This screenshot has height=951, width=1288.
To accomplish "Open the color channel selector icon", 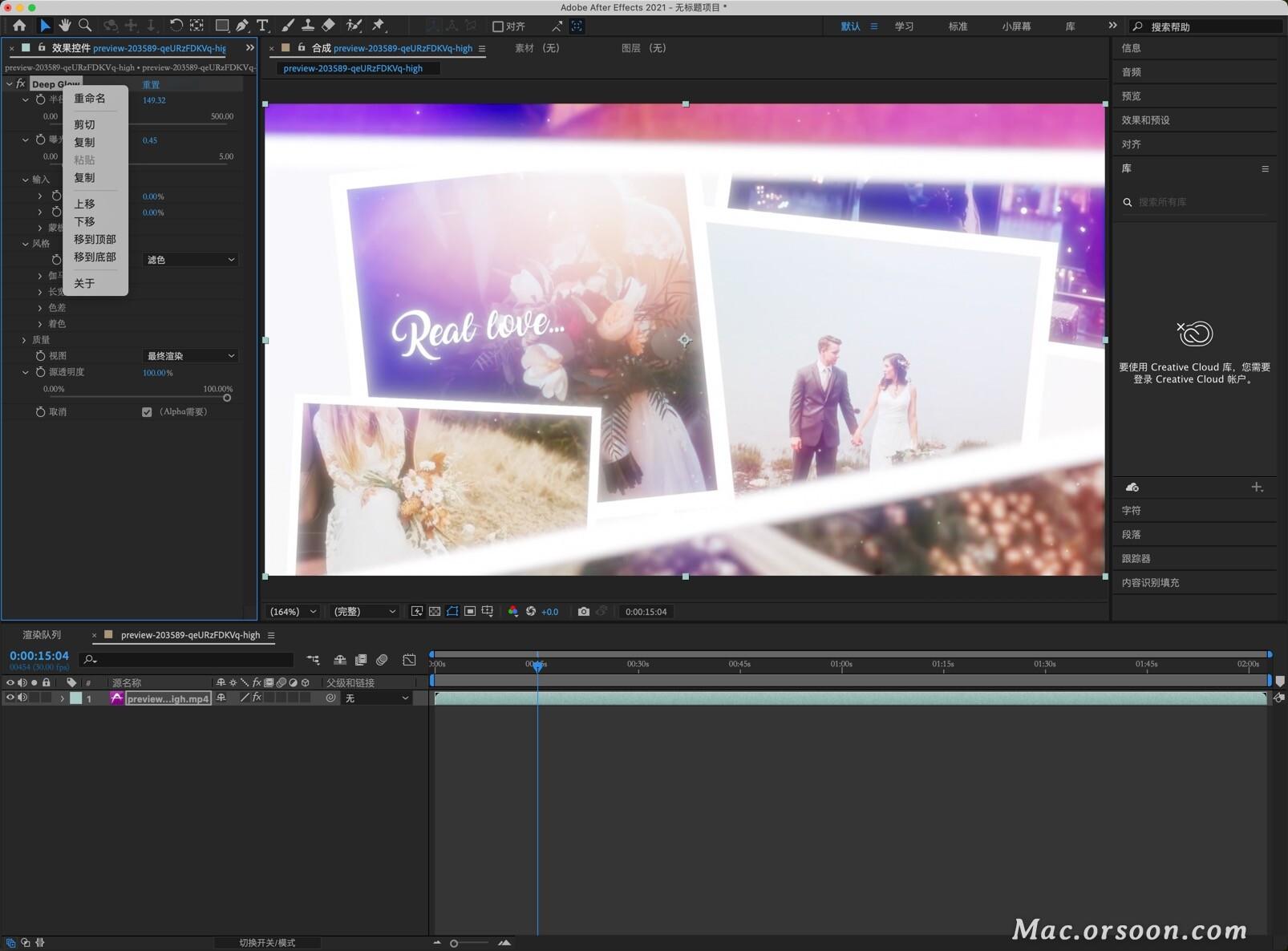I will coord(513,612).
